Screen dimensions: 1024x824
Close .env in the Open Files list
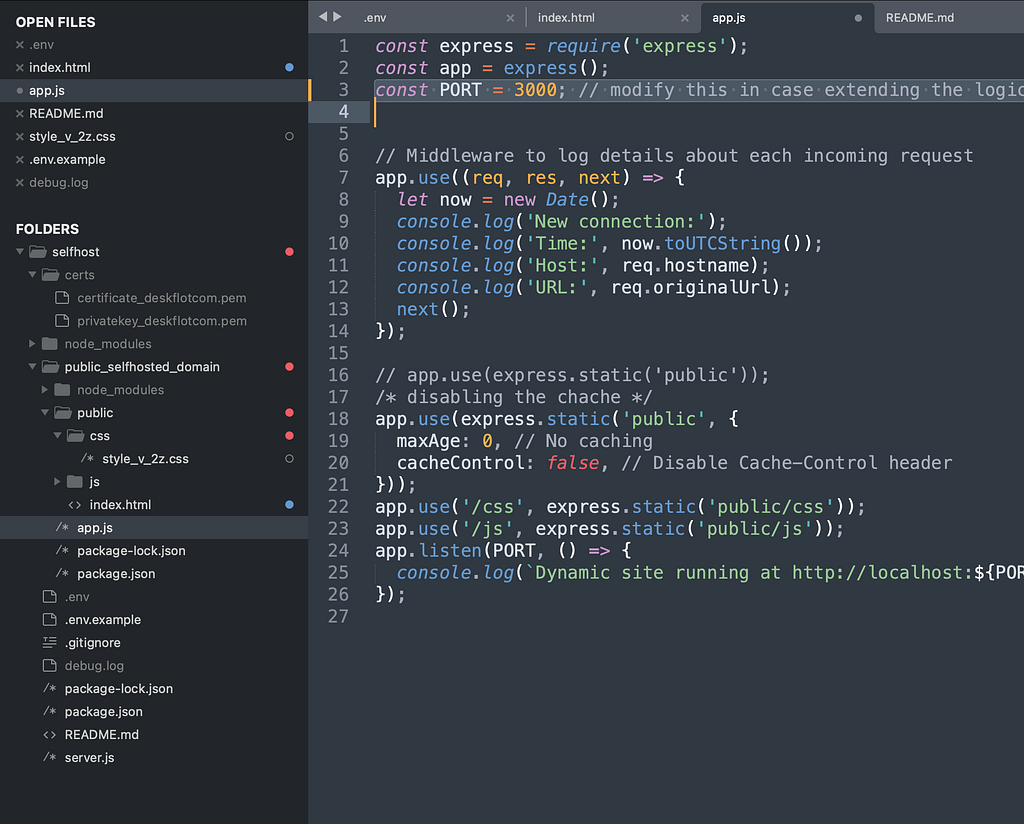(x=20, y=45)
